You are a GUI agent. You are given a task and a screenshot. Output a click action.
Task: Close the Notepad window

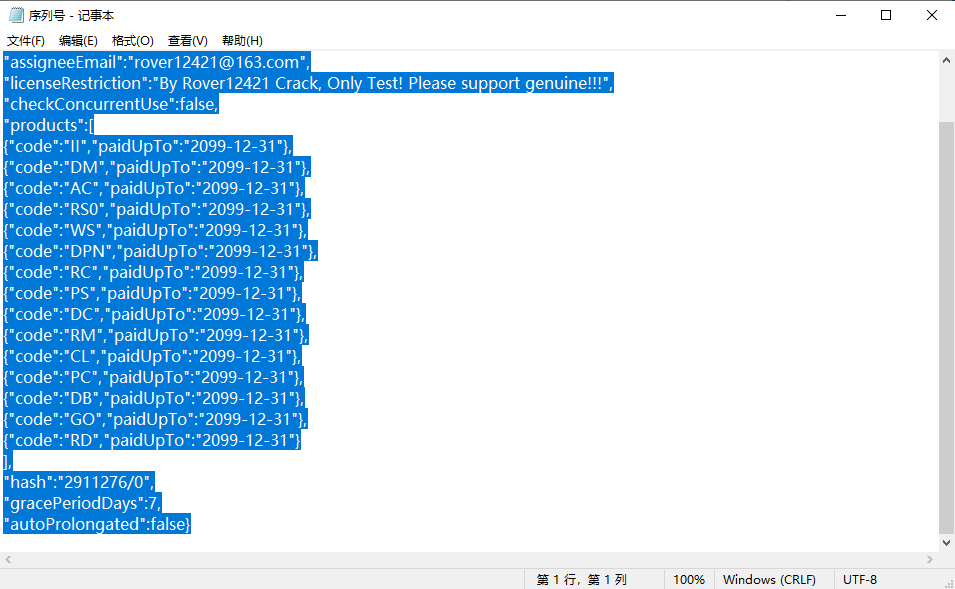point(932,15)
